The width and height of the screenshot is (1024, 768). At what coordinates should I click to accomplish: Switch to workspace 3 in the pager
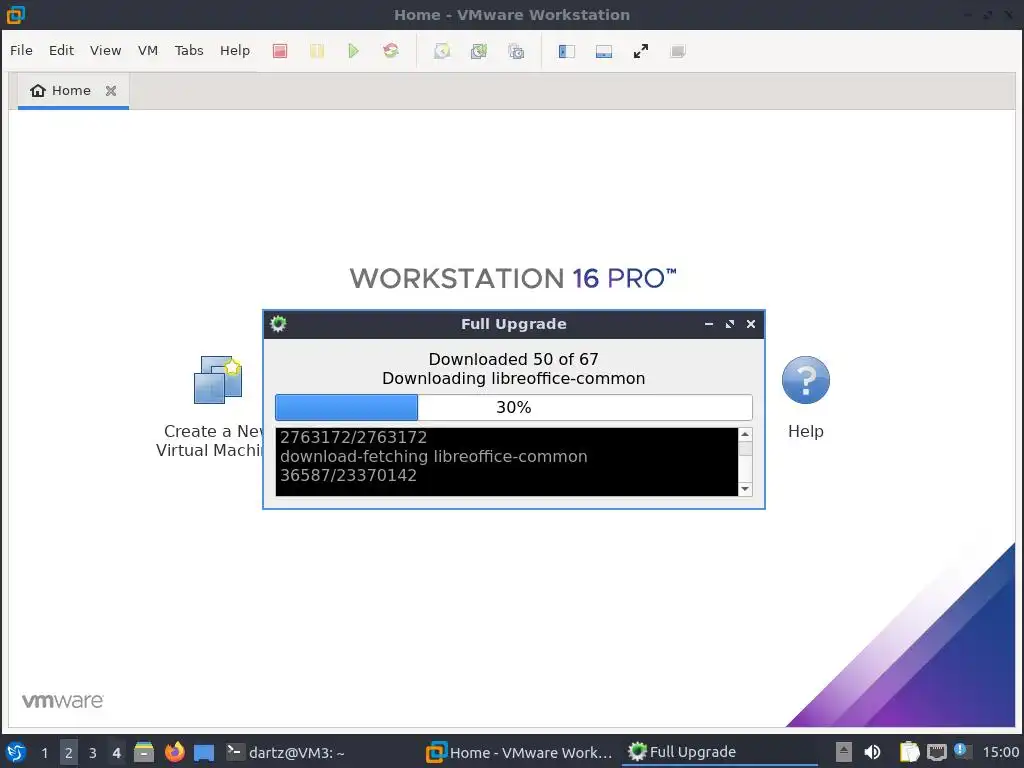click(x=93, y=752)
